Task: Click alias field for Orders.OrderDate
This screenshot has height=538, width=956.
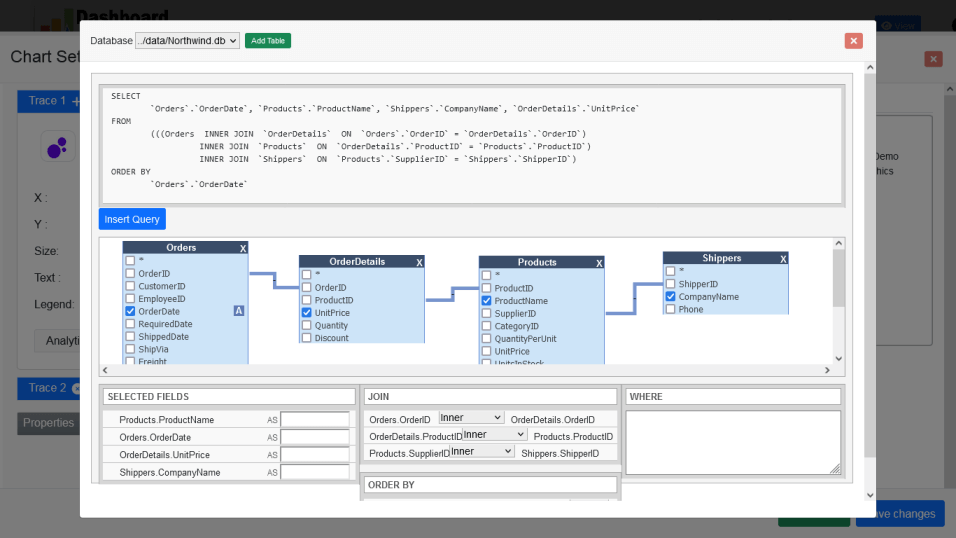Action: tap(315, 437)
